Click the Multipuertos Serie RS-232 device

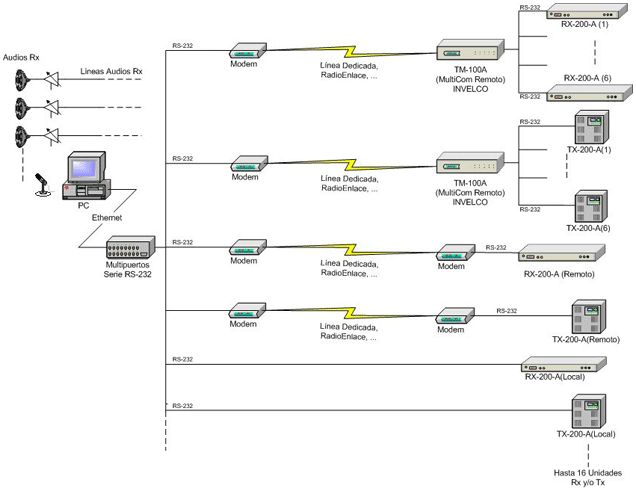[131, 247]
